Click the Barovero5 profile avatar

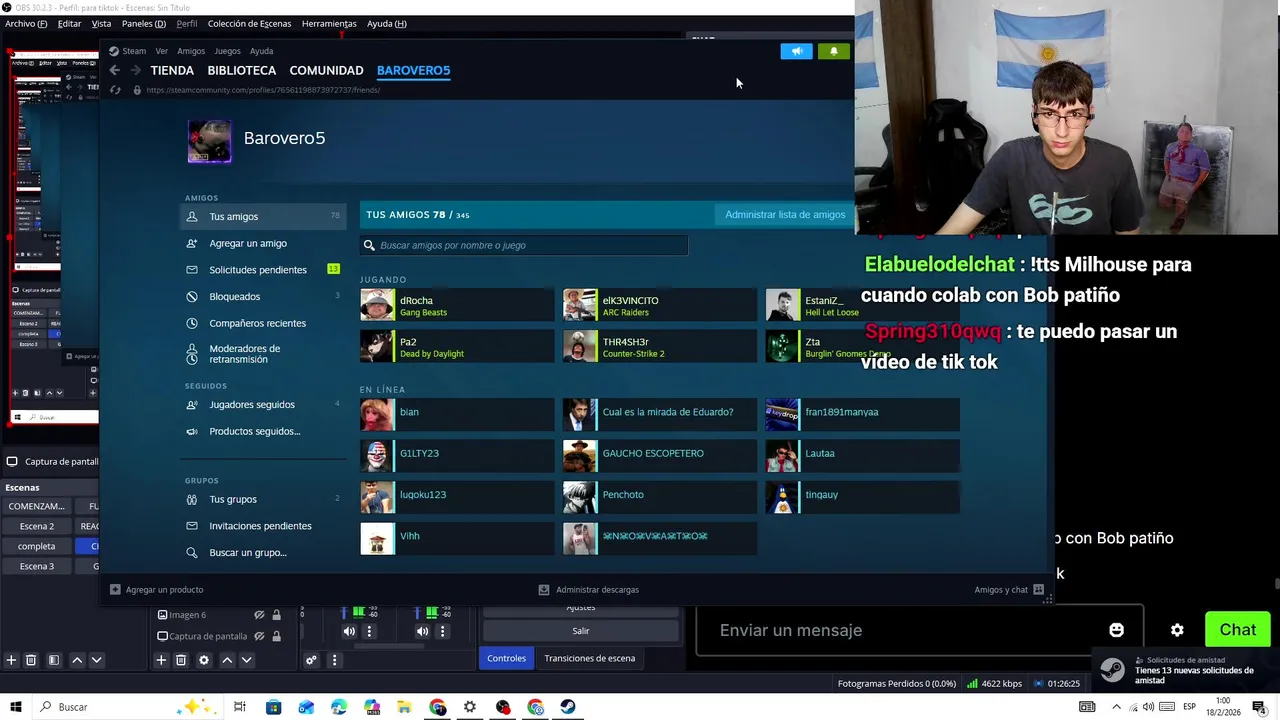click(210, 141)
